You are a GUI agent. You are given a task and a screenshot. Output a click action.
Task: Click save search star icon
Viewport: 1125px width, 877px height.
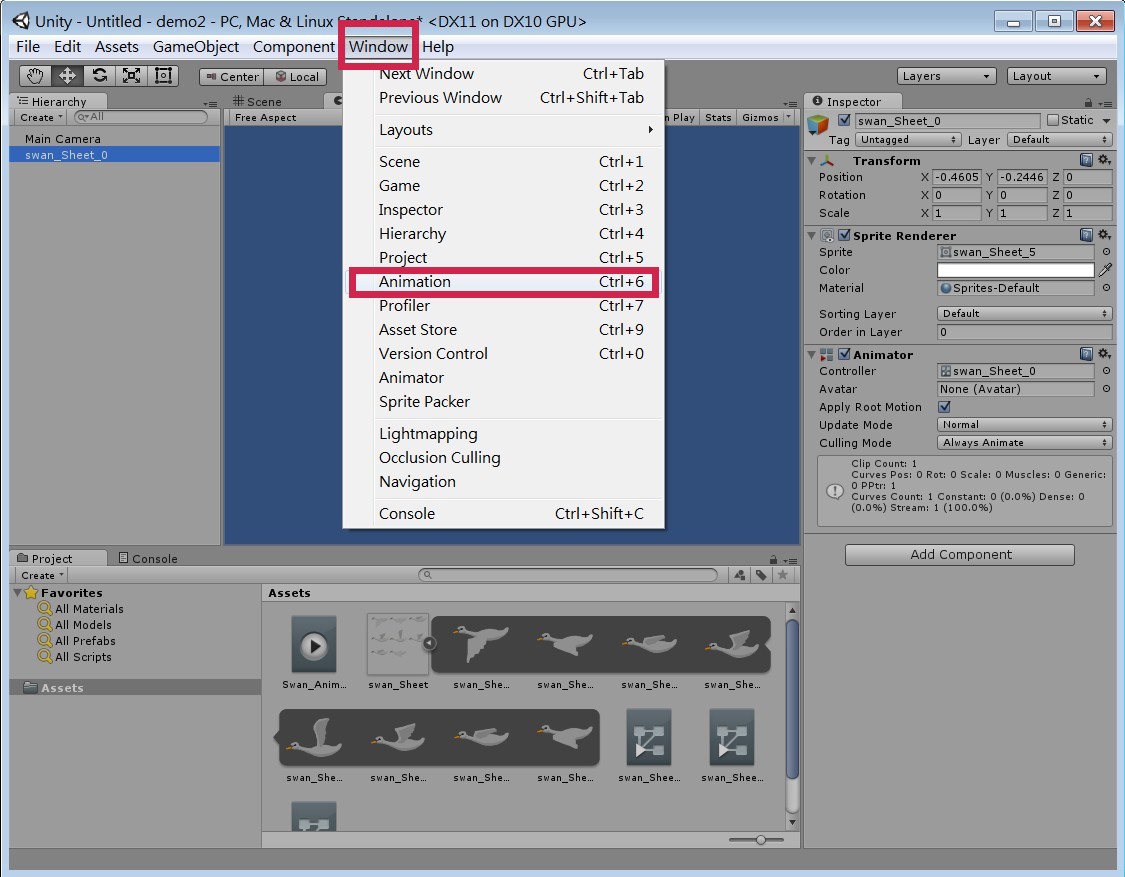tap(783, 575)
